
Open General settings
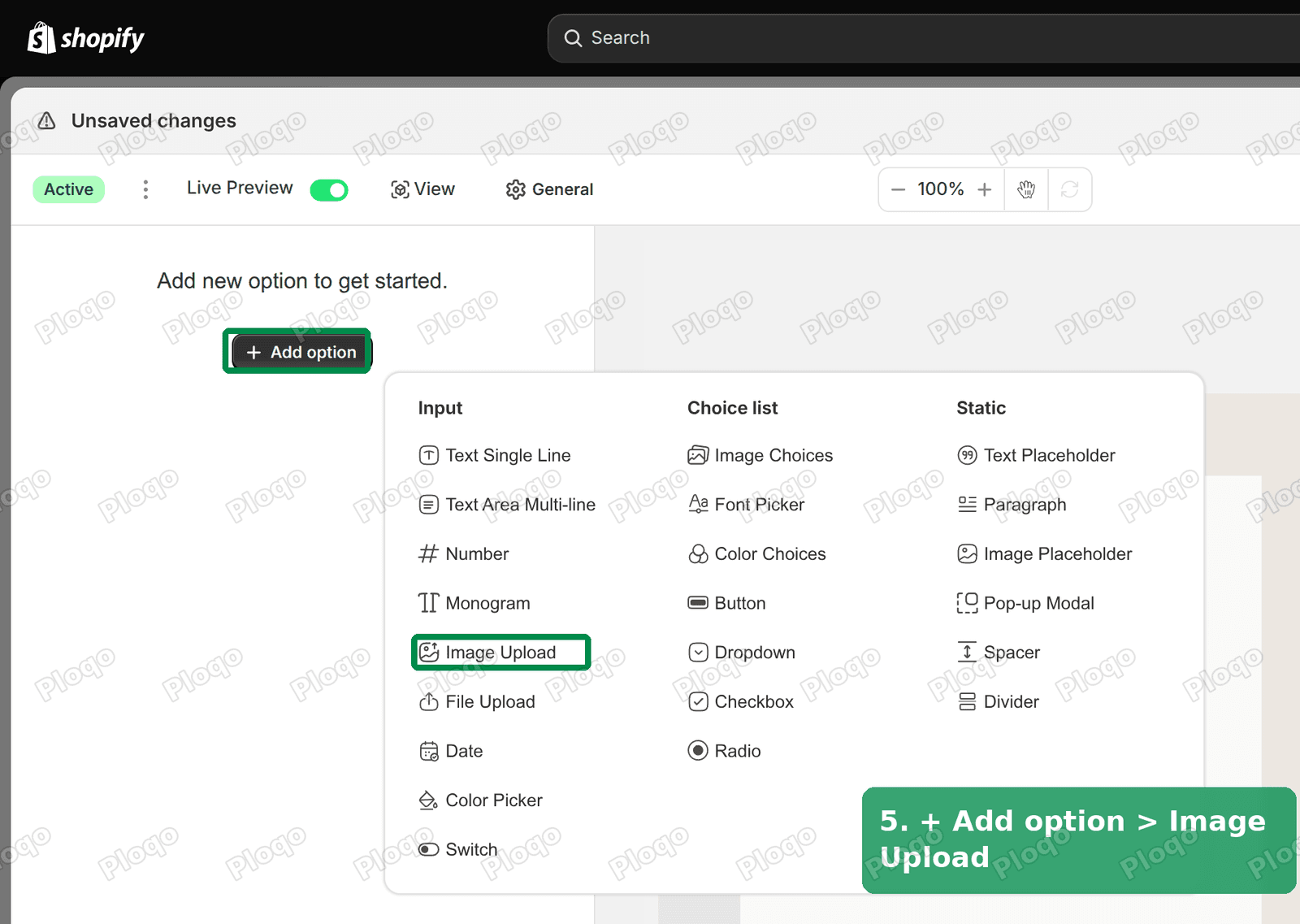coord(550,189)
